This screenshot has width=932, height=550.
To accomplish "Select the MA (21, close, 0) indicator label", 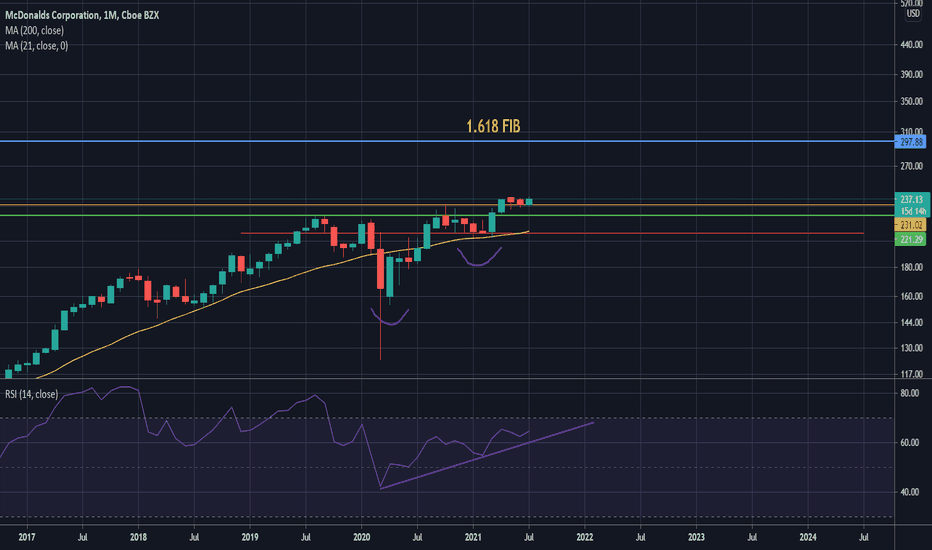I will coord(37,46).
